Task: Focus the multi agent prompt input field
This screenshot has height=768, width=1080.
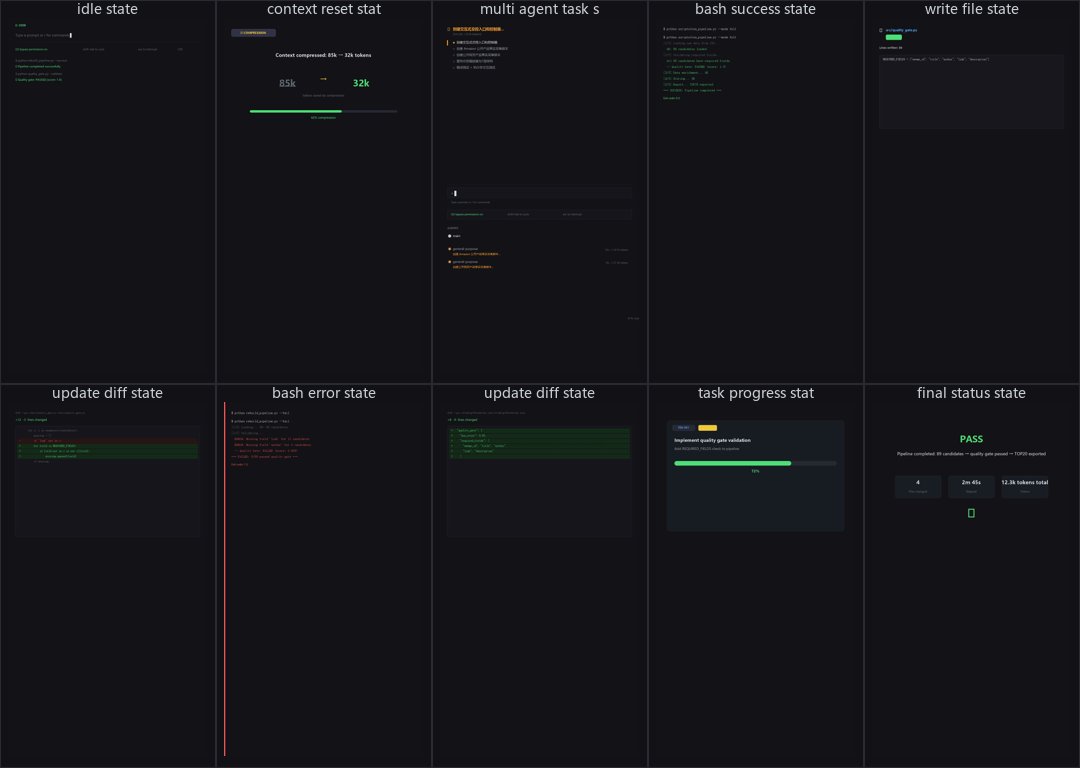Action: point(539,194)
